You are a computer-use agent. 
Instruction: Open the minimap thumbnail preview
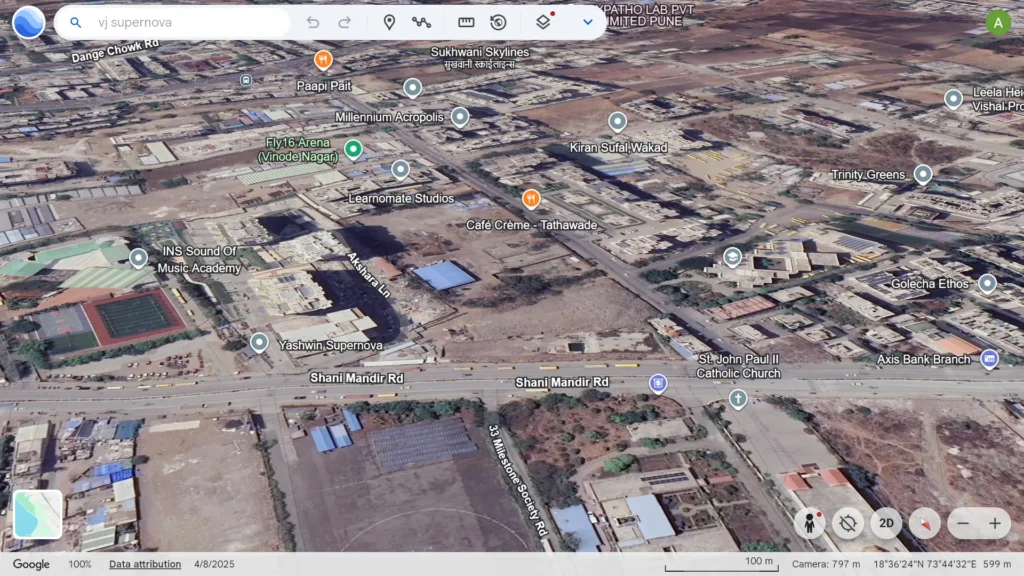pos(37,514)
